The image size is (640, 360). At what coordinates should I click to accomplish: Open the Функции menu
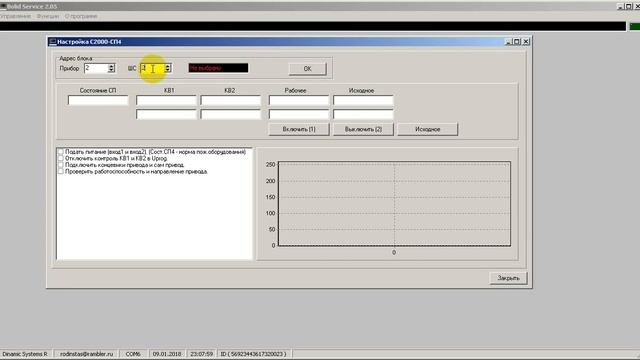coord(48,16)
